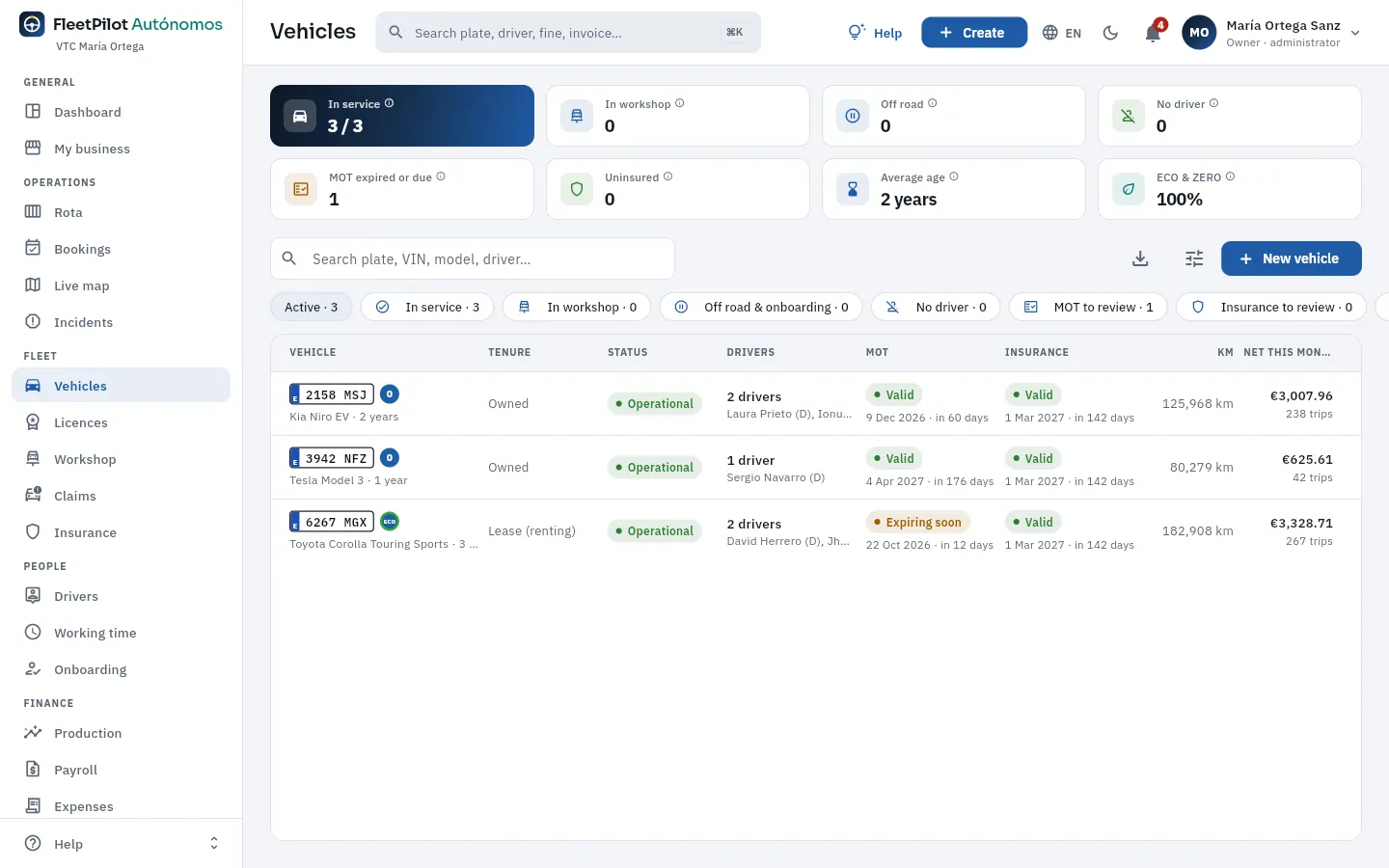The width and height of the screenshot is (1389, 868).
Task: Click the info icon next to In service
Action: [390, 103]
